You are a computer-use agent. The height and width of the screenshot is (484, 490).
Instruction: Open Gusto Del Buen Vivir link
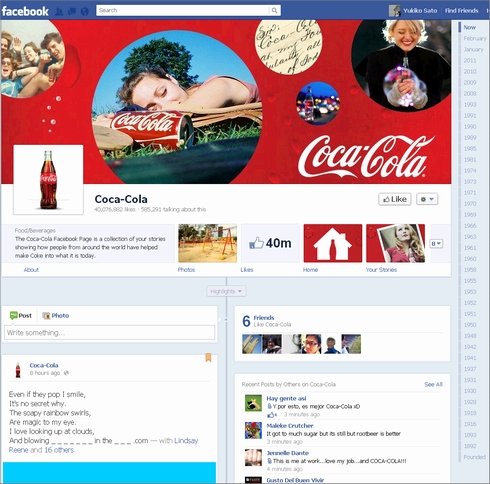click(x=295, y=480)
